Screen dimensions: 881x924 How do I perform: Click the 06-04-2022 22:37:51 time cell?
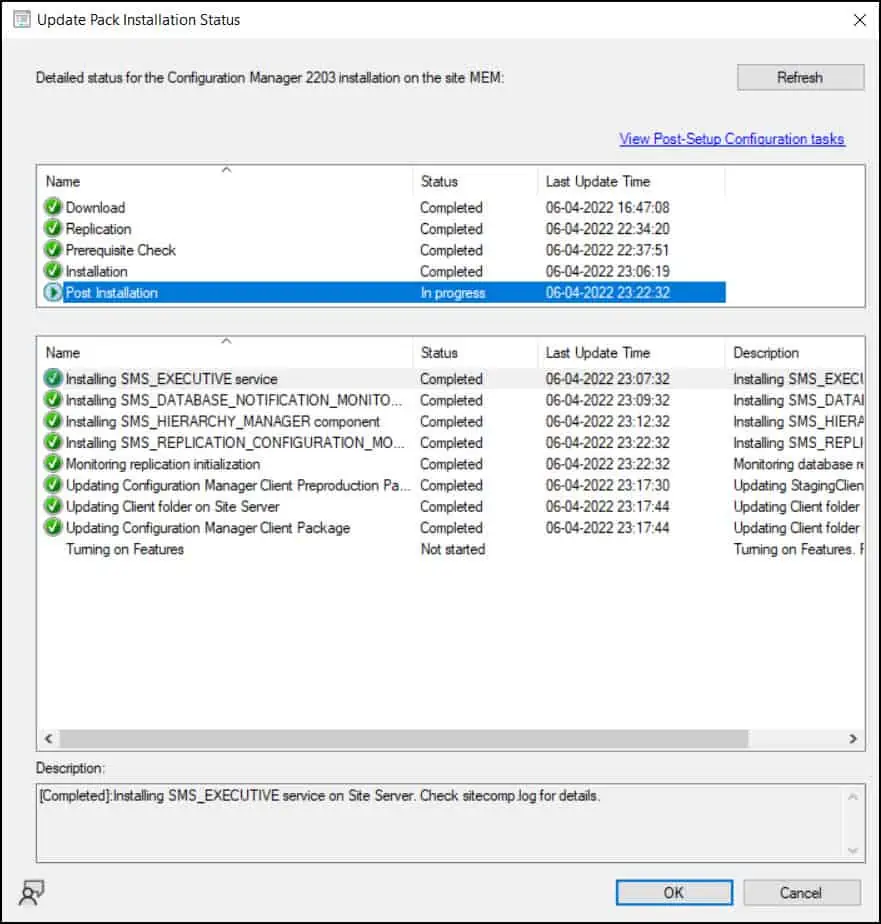pyautogui.click(x=608, y=250)
